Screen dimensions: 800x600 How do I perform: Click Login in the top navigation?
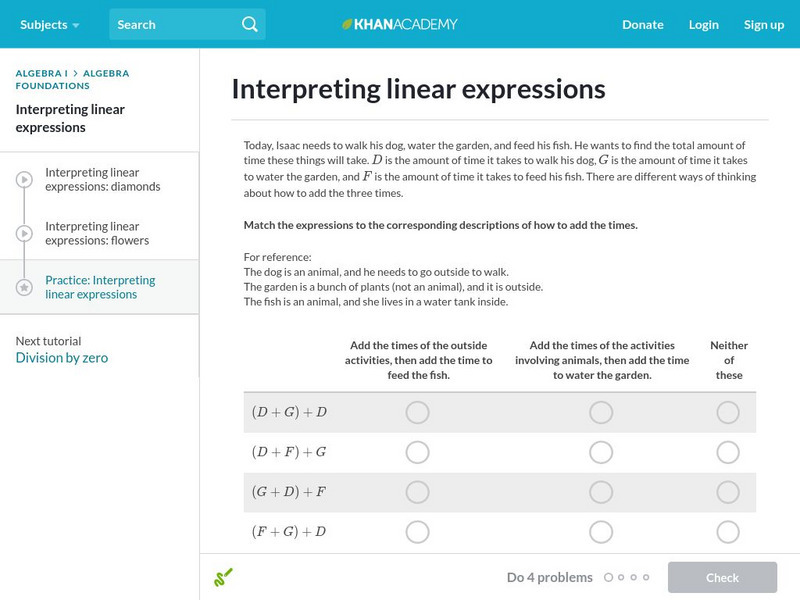point(704,24)
